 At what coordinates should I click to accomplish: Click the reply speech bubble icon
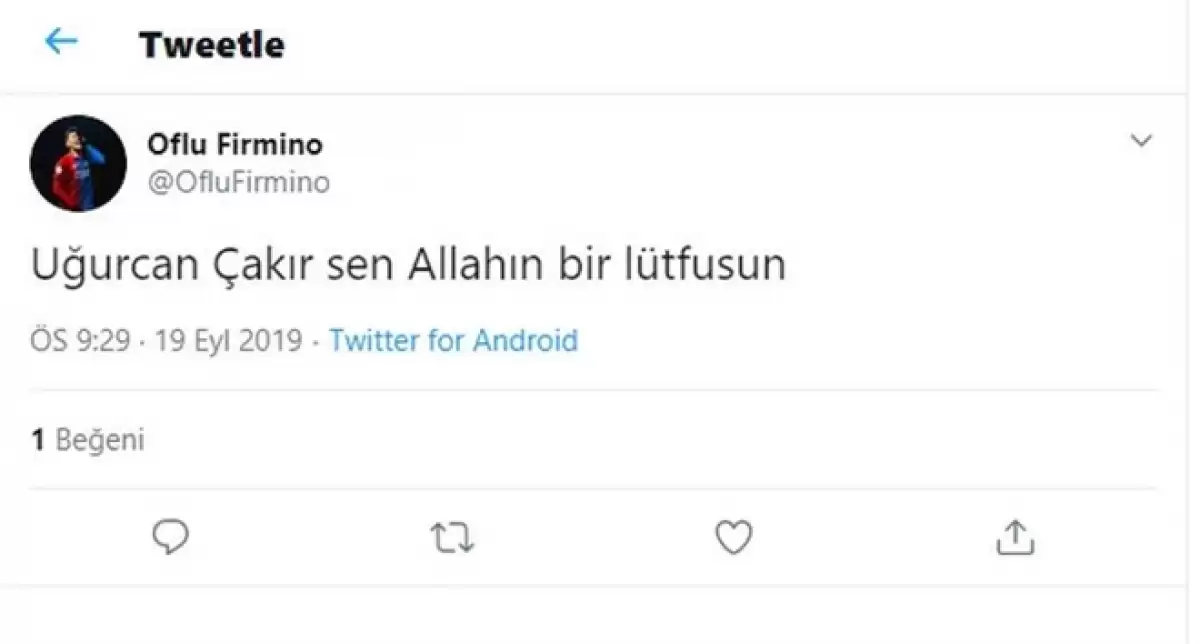171,538
